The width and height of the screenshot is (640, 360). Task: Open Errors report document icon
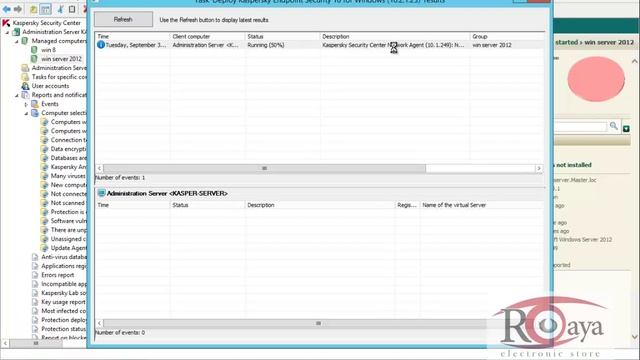[35, 275]
